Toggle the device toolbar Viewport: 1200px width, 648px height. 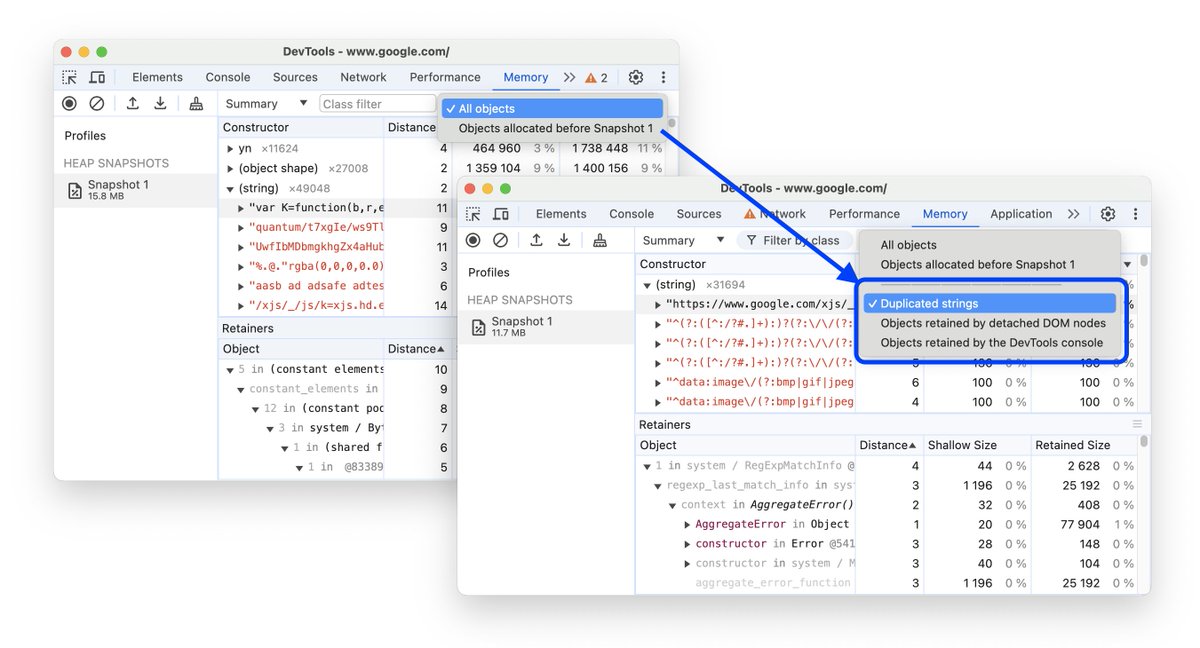pyautogui.click(x=500, y=213)
